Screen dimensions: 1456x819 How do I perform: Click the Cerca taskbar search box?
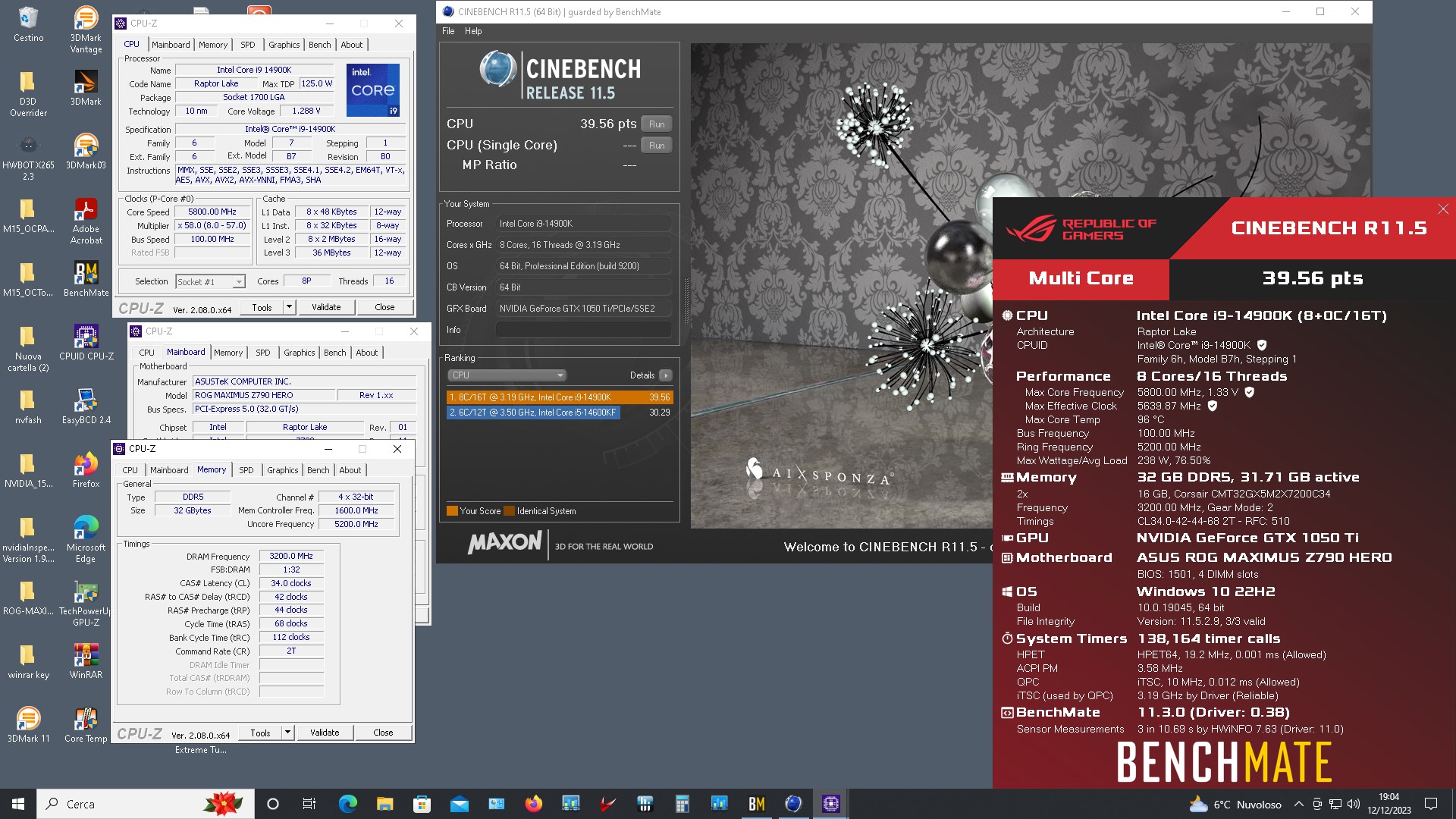[145, 804]
